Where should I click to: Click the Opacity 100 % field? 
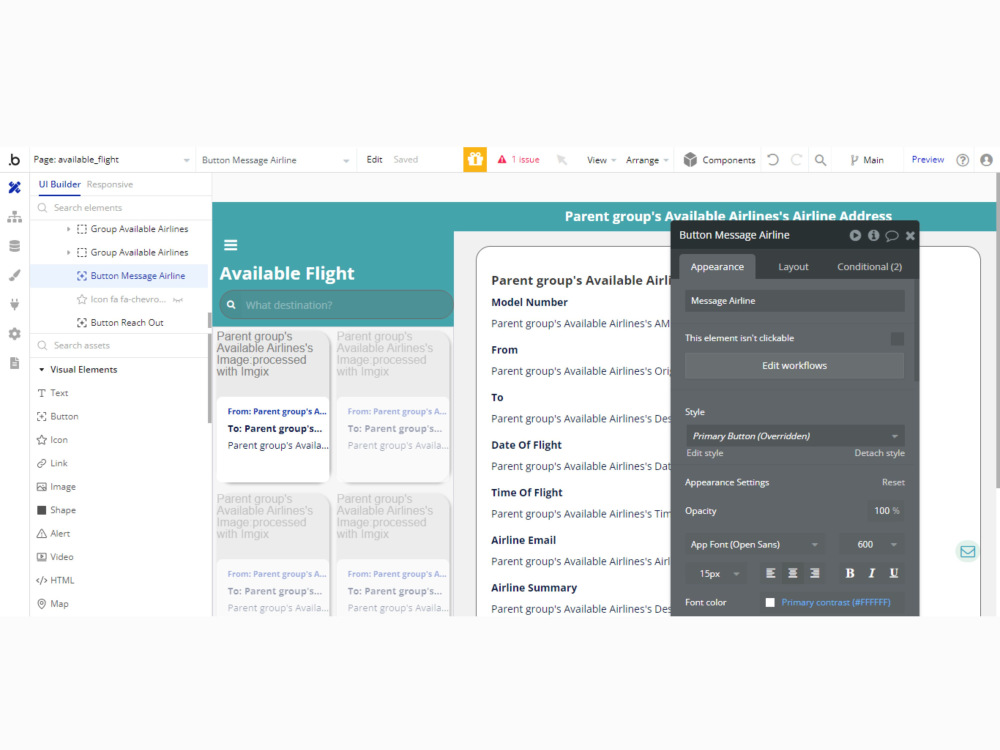pyautogui.click(x=886, y=511)
